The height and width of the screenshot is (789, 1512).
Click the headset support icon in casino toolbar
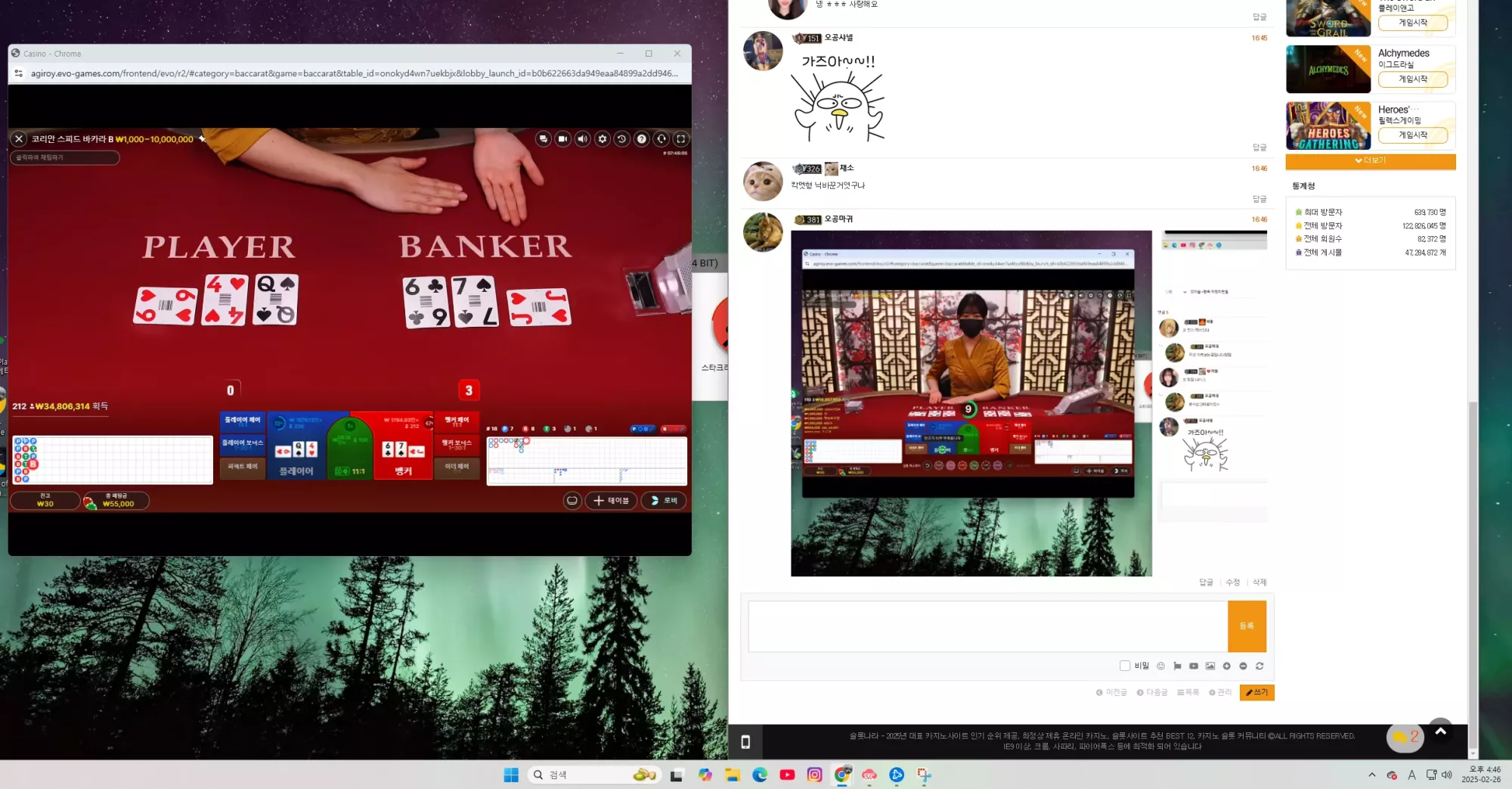point(661,139)
